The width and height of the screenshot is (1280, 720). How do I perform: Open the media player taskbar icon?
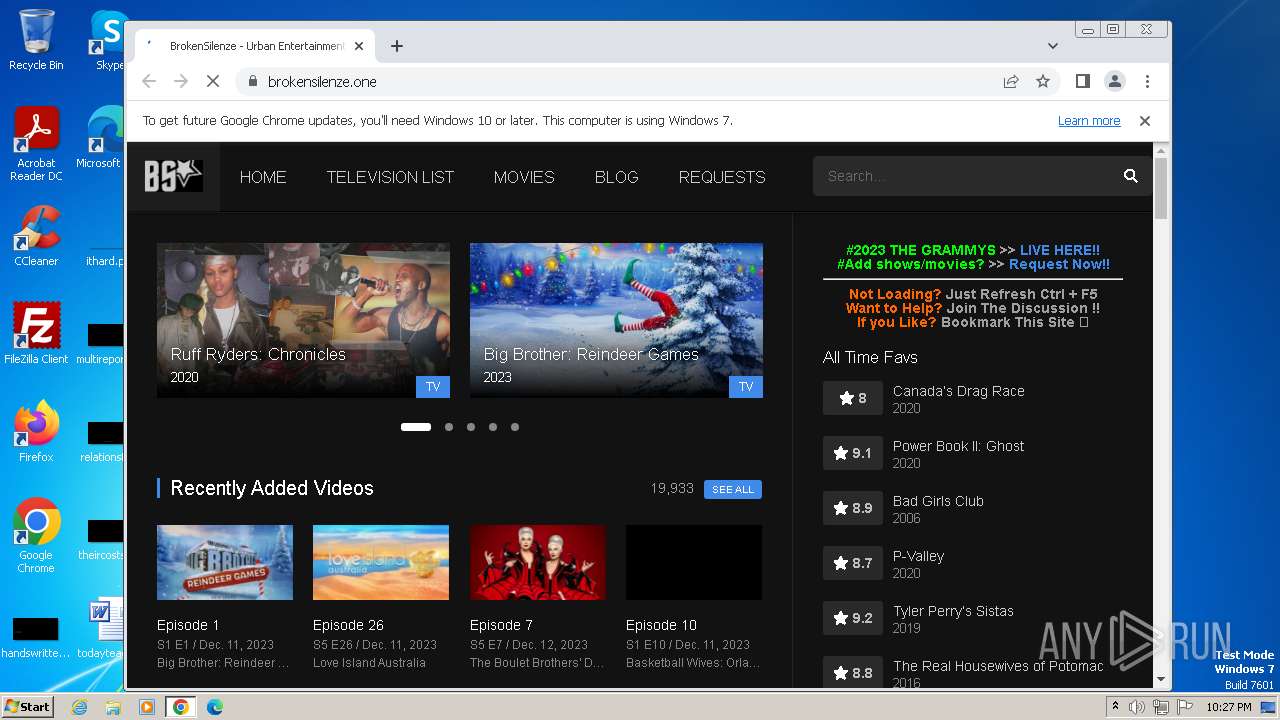coord(147,707)
